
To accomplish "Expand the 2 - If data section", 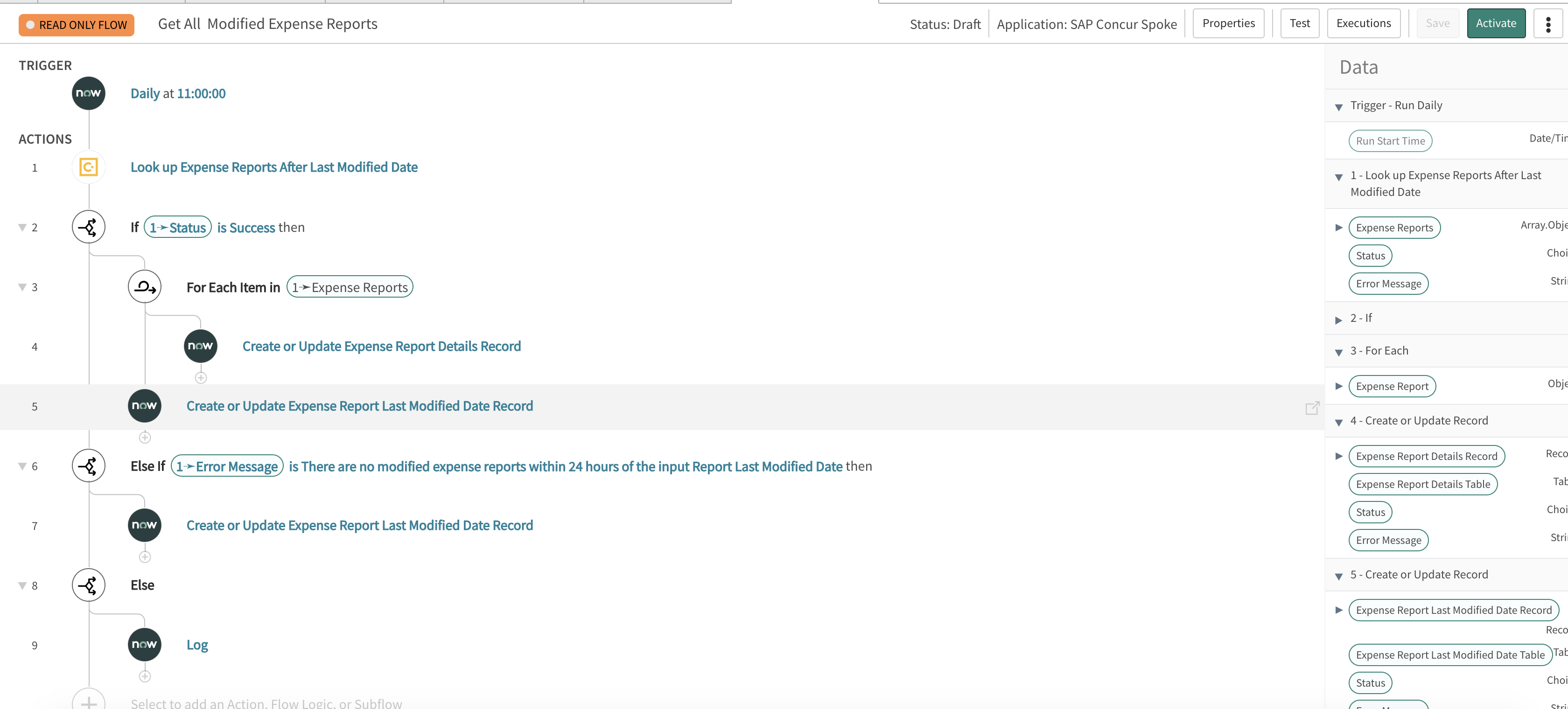I will [x=1338, y=320].
